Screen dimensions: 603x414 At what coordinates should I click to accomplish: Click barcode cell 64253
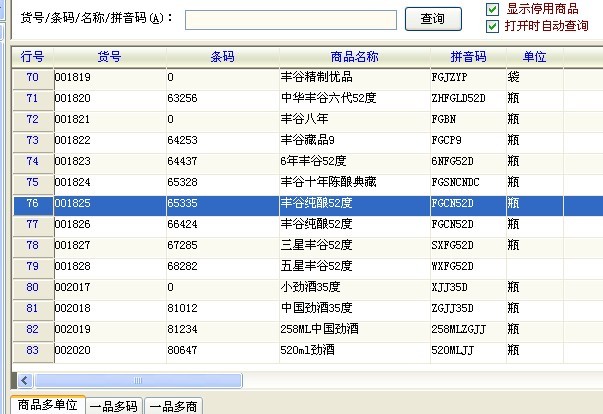point(182,140)
